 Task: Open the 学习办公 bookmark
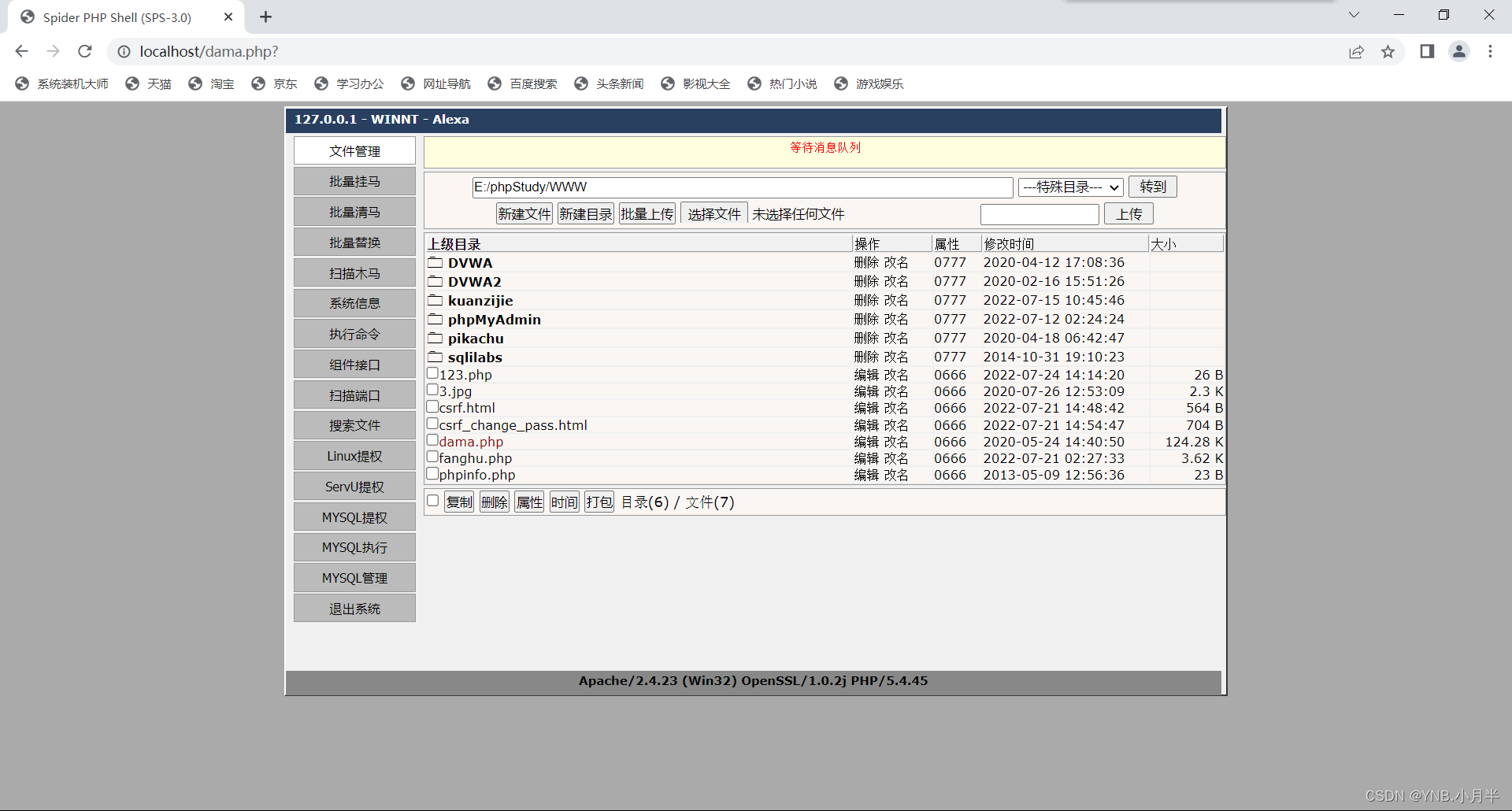350,83
